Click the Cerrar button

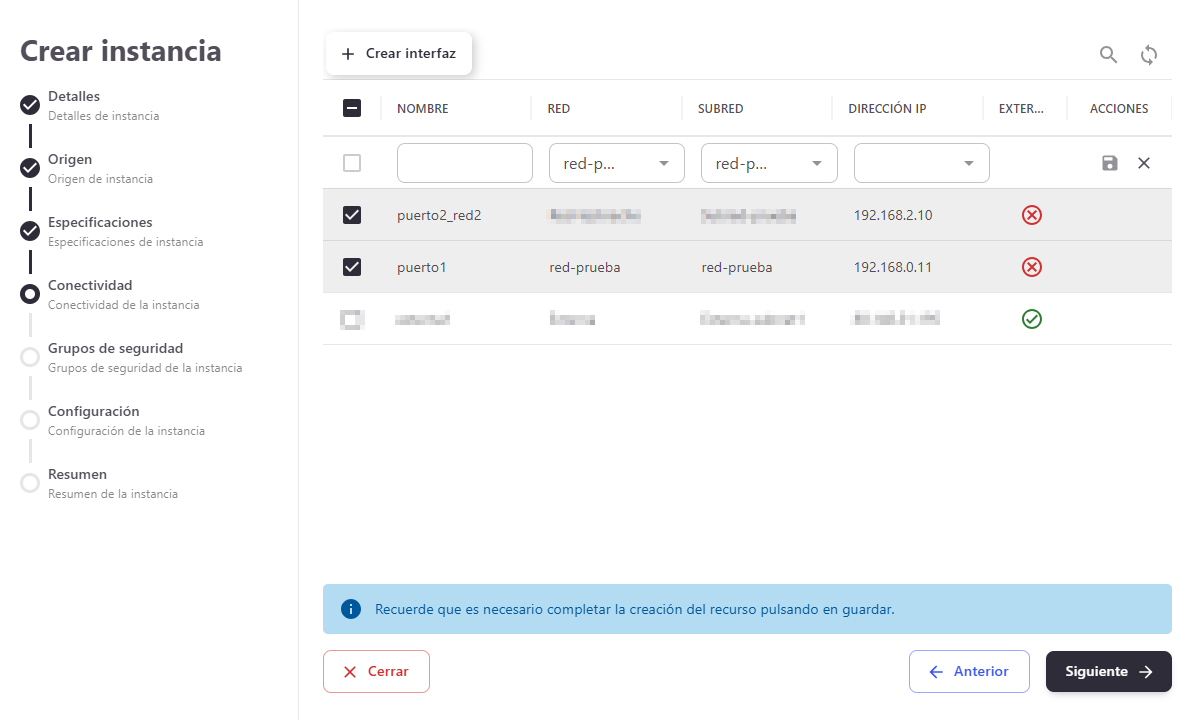pos(376,672)
